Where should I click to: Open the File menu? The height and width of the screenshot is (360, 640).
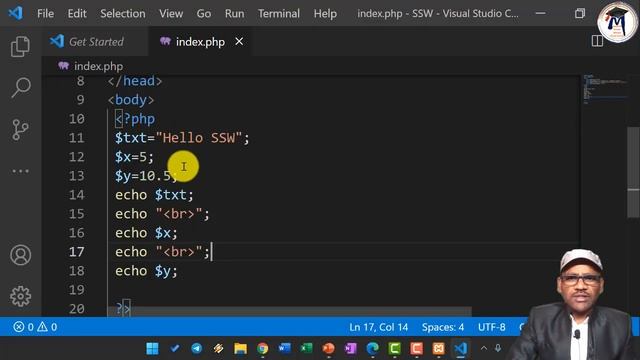45,13
